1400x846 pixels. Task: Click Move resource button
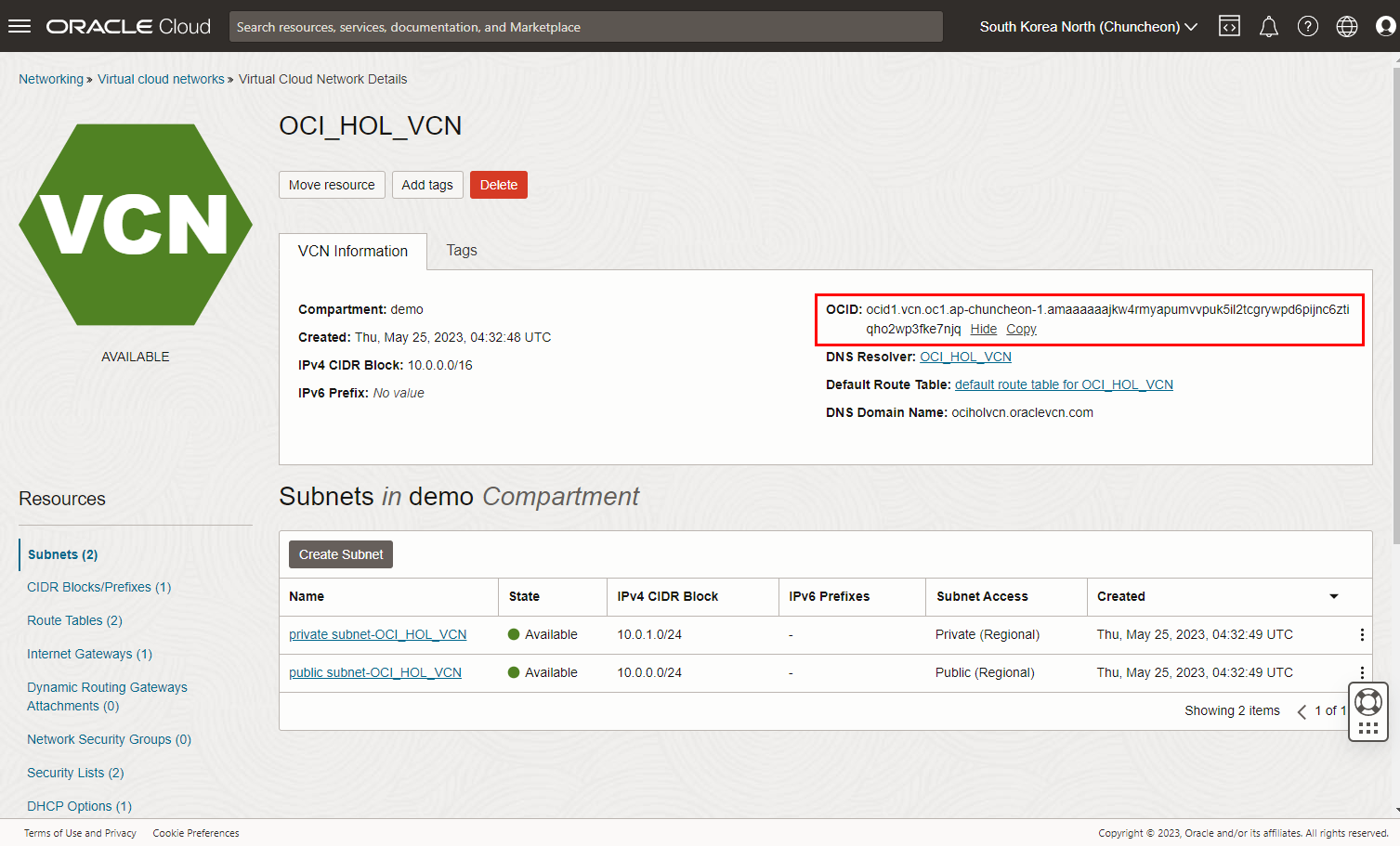click(332, 185)
